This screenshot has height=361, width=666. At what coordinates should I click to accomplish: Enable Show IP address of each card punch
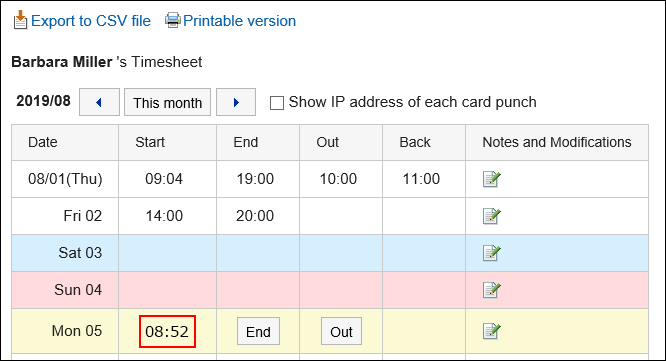277,103
